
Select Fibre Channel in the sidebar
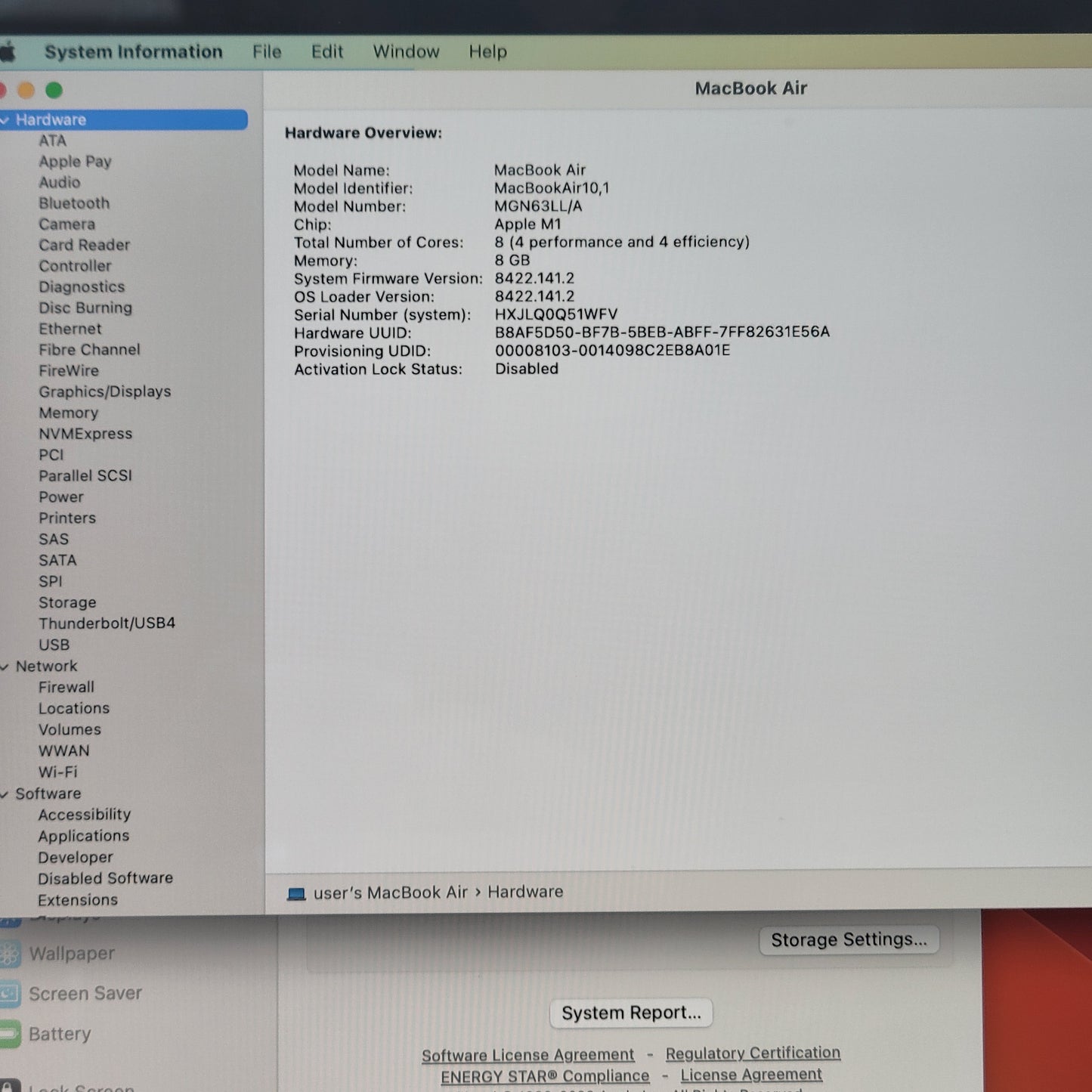(89, 350)
